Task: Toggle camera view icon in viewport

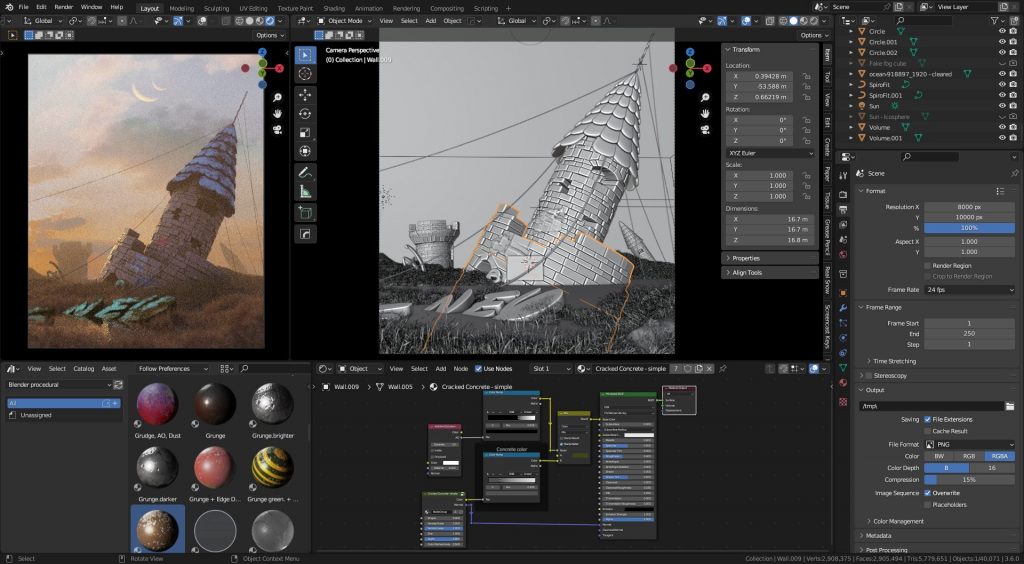Action: click(x=704, y=131)
